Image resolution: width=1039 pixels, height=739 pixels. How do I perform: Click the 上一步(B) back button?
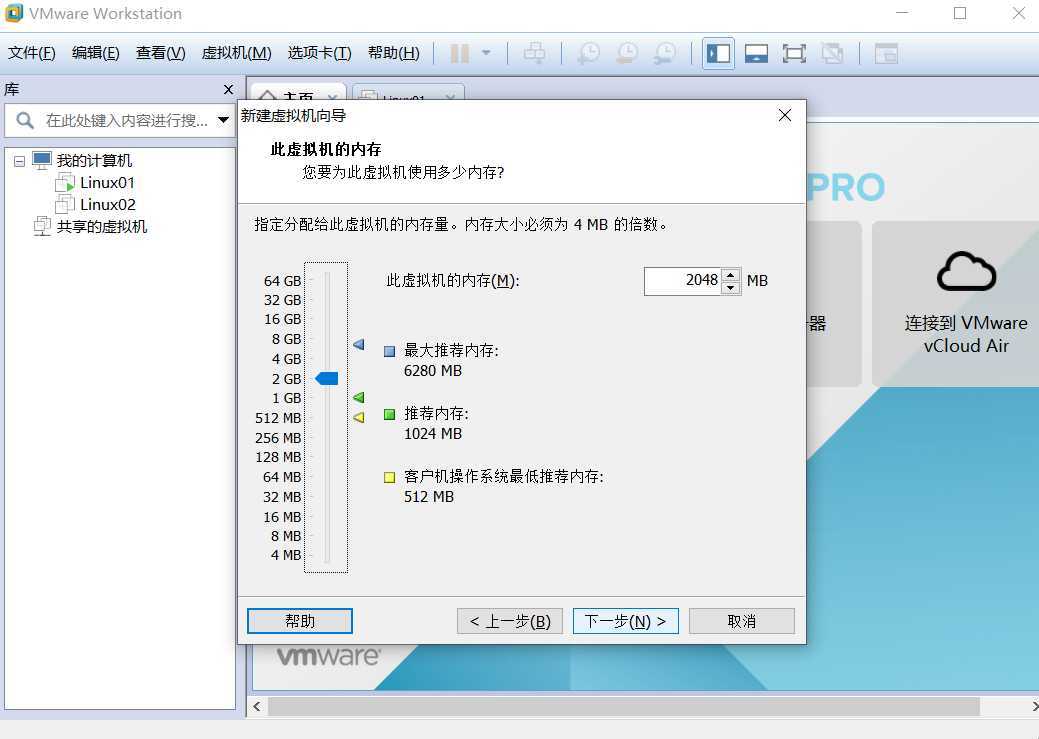pyautogui.click(x=510, y=621)
